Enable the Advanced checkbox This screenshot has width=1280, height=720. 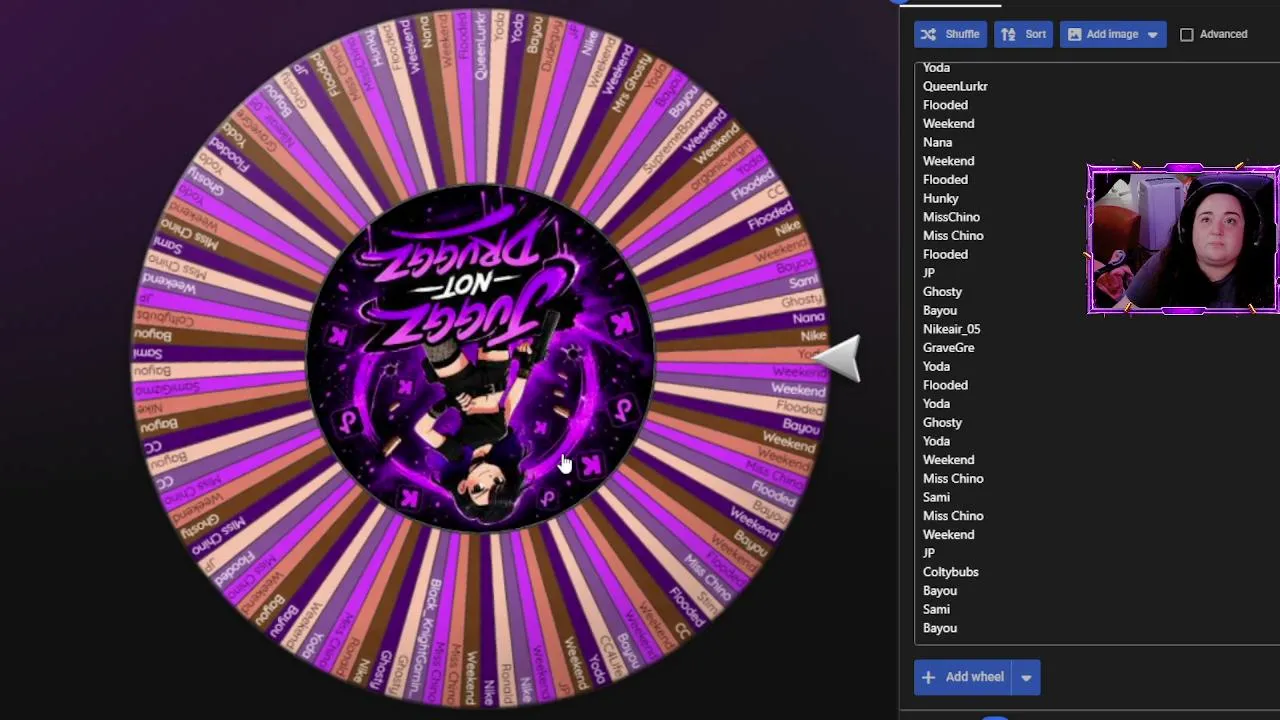(1187, 35)
